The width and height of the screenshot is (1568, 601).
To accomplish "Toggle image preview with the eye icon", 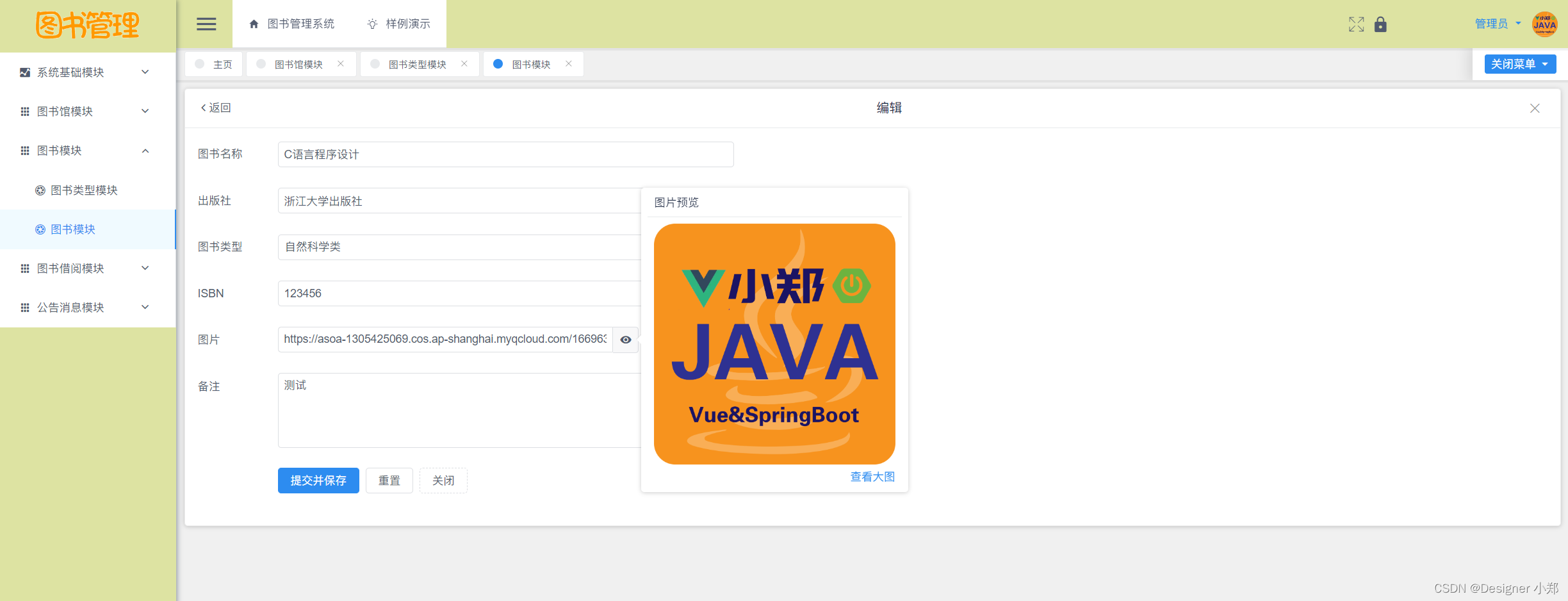I will (x=626, y=340).
